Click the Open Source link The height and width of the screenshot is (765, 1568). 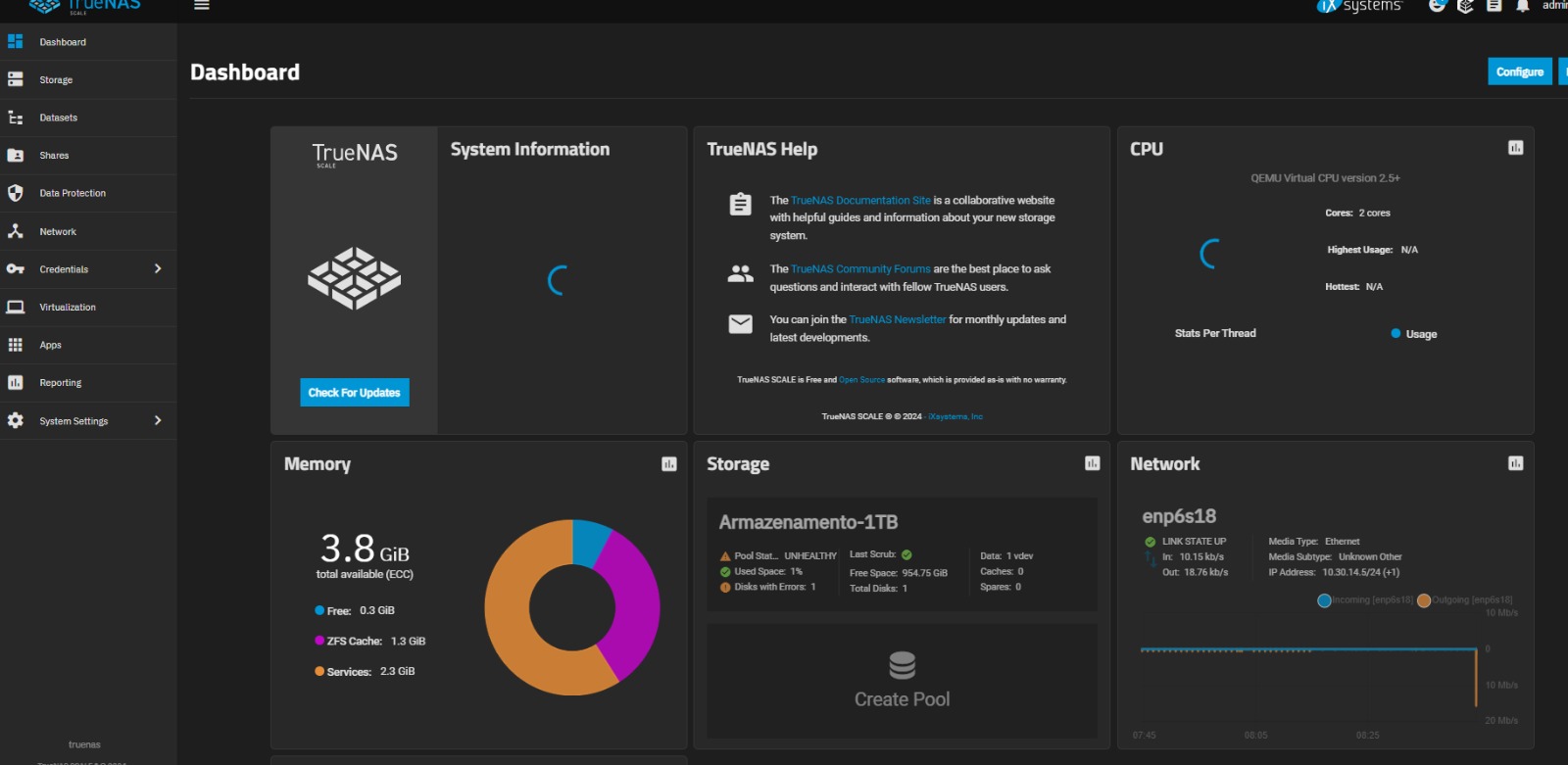click(861, 380)
